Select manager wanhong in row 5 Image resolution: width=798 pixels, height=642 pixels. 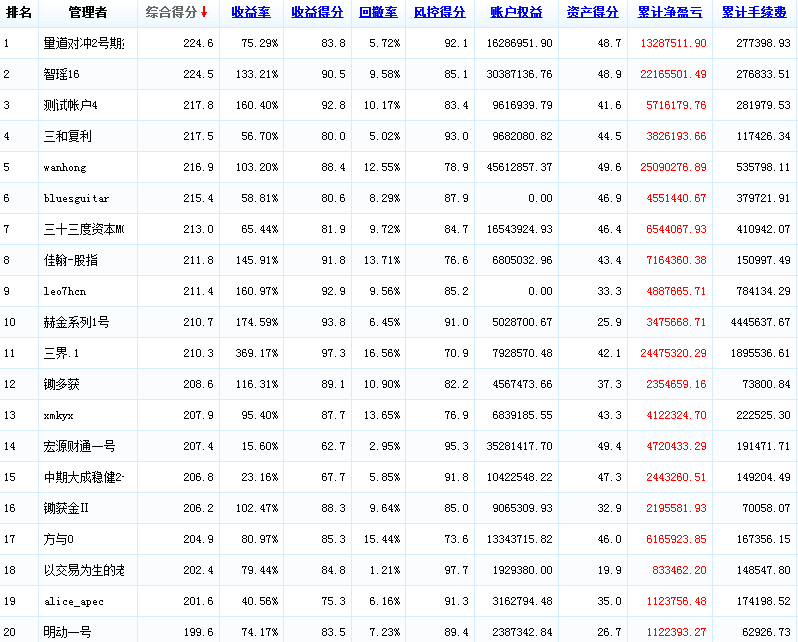[x=66, y=167]
